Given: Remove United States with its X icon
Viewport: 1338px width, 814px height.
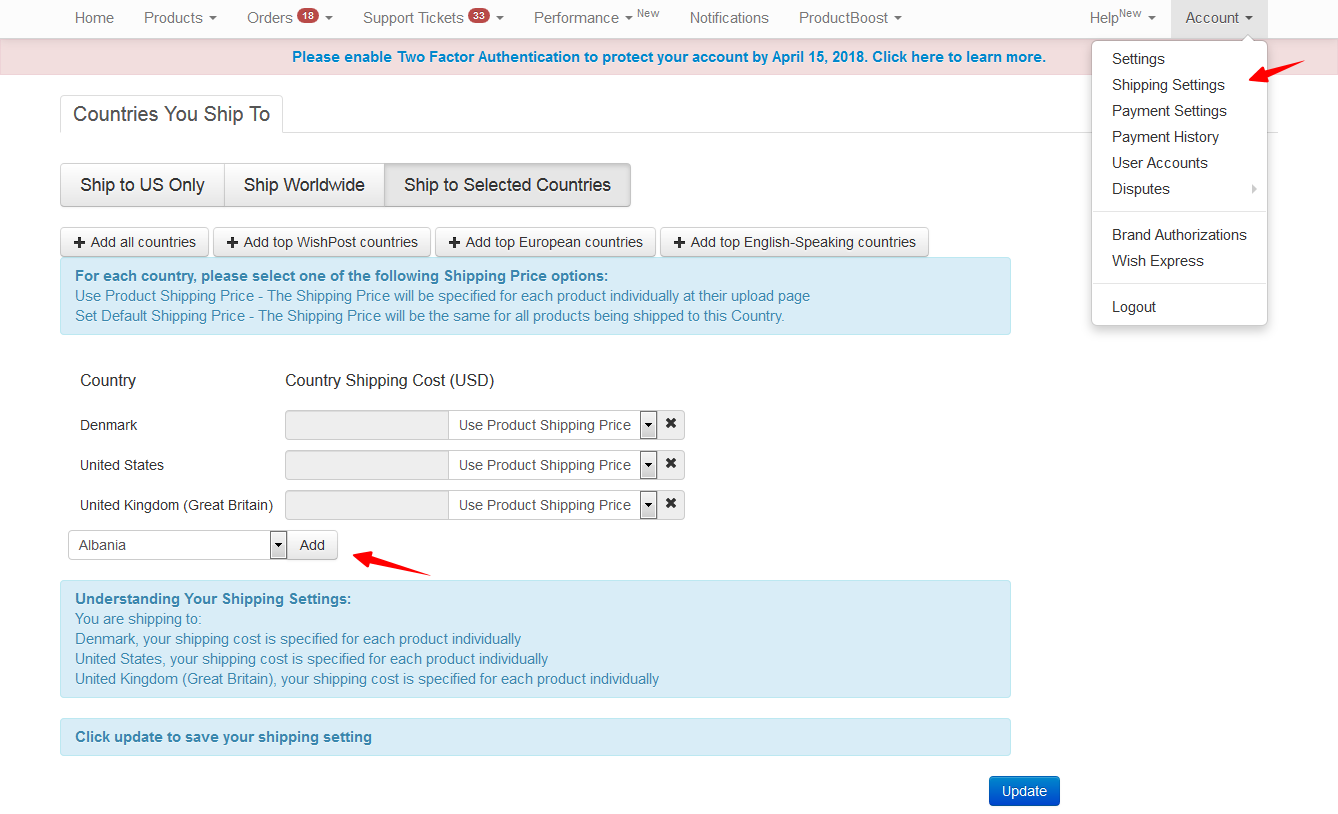Looking at the screenshot, I should pyautogui.click(x=671, y=464).
